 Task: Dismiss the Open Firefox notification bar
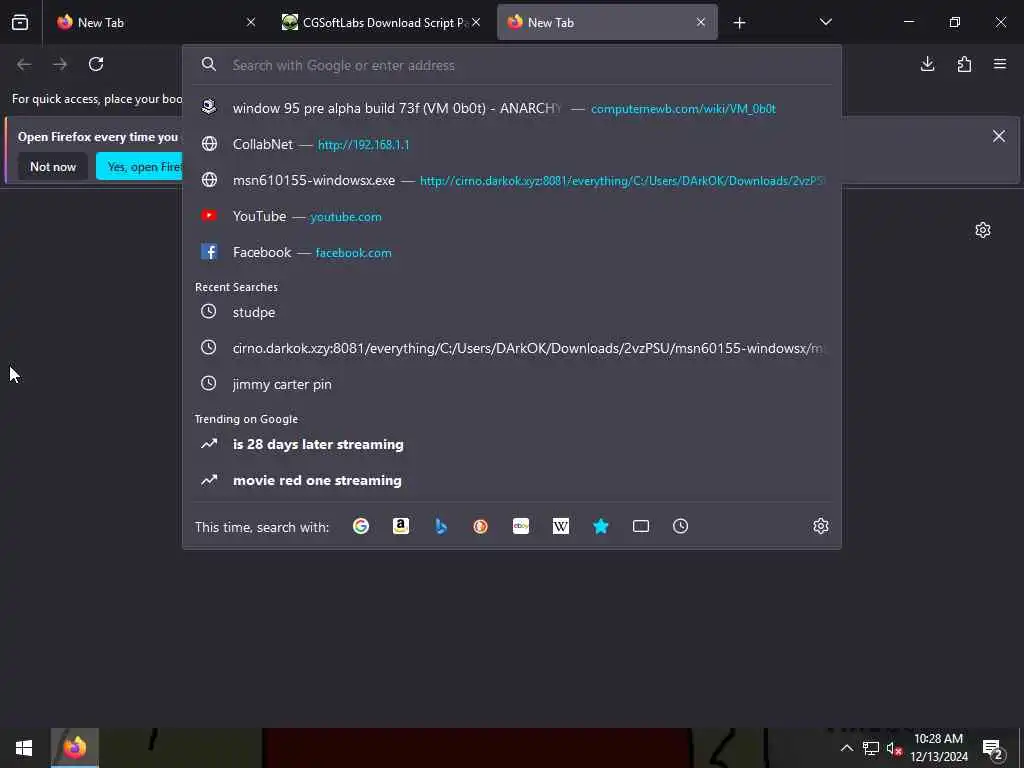pyautogui.click(x=999, y=136)
